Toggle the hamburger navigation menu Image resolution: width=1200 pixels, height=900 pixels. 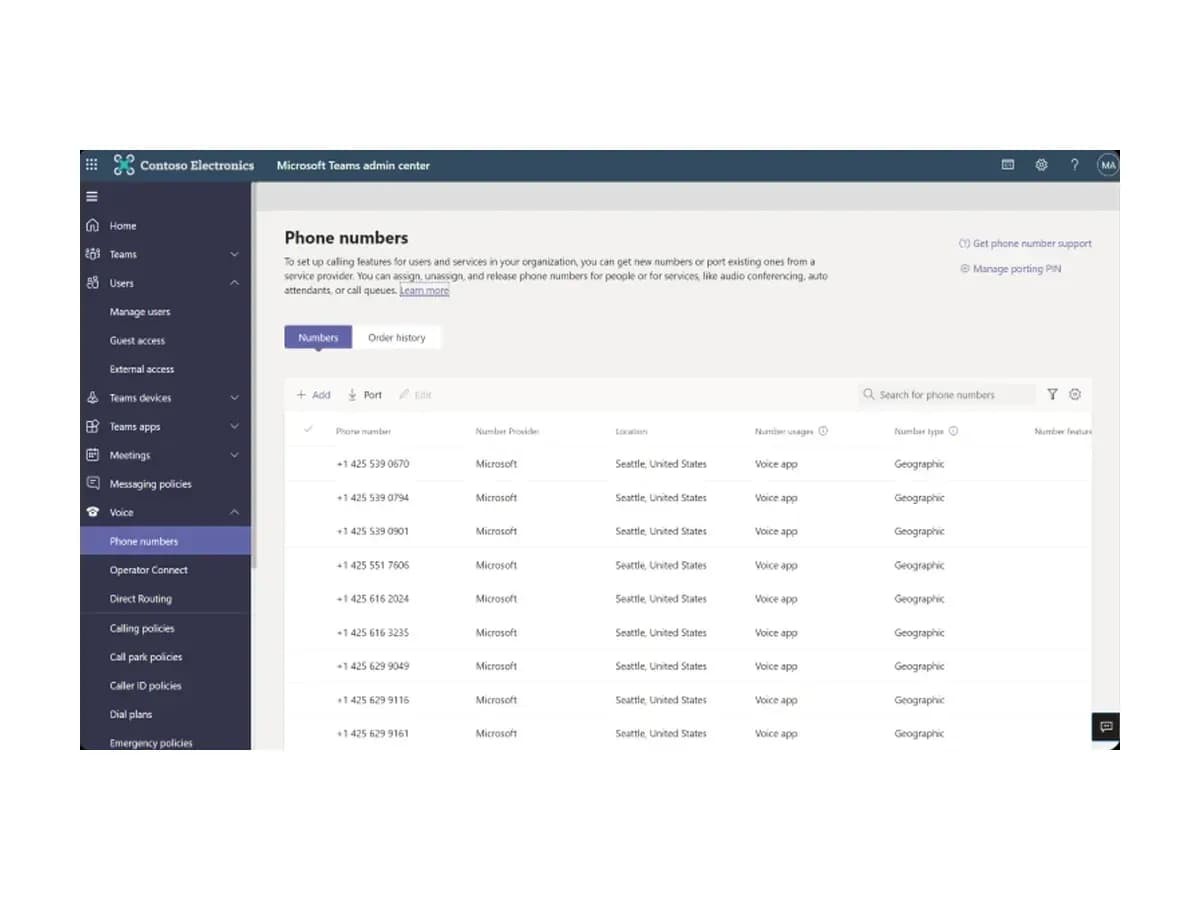click(92, 197)
